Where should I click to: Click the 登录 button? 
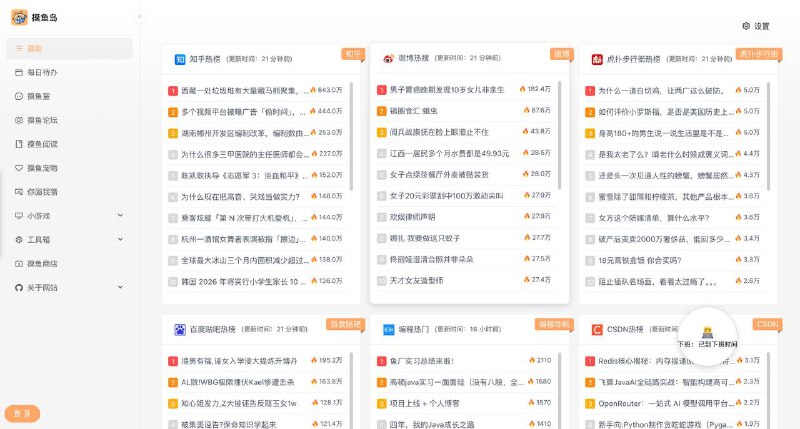tap(22, 413)
